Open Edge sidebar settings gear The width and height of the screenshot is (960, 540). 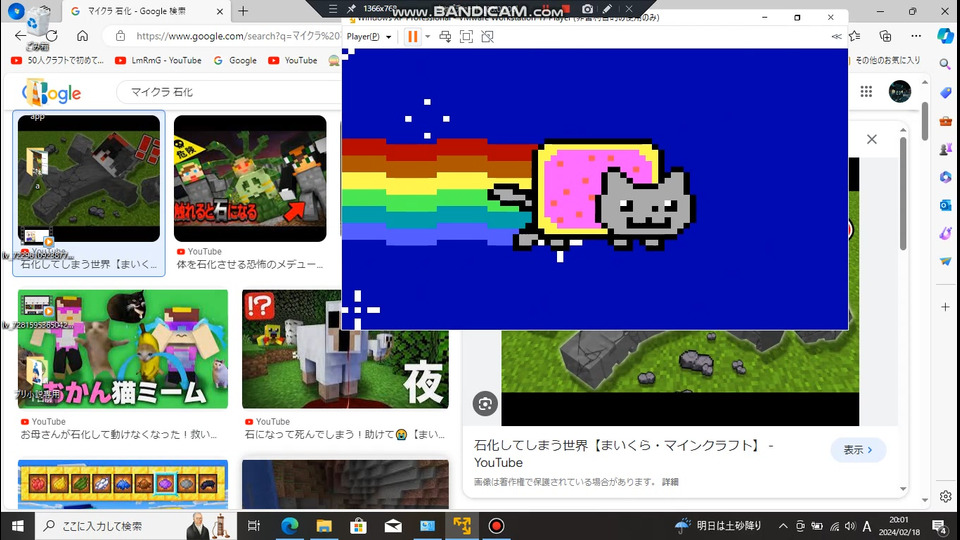coord(945,497)
